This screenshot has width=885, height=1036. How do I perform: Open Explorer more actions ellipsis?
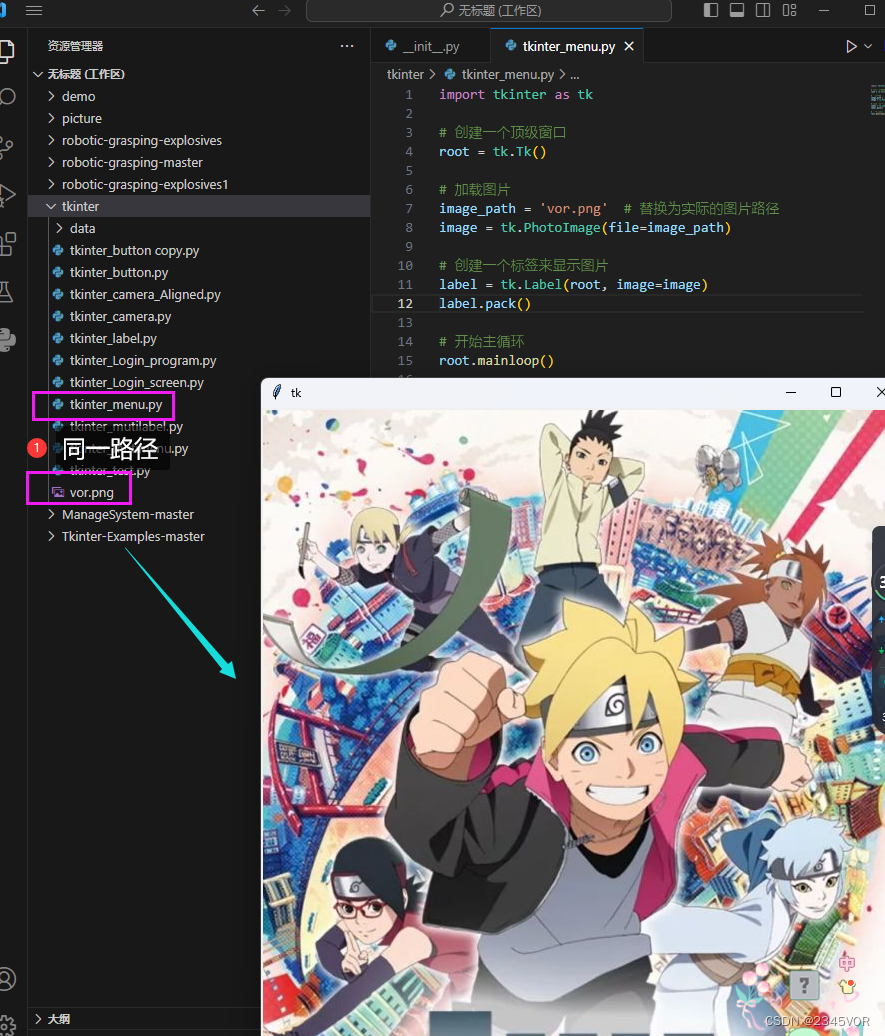(347, 46)
